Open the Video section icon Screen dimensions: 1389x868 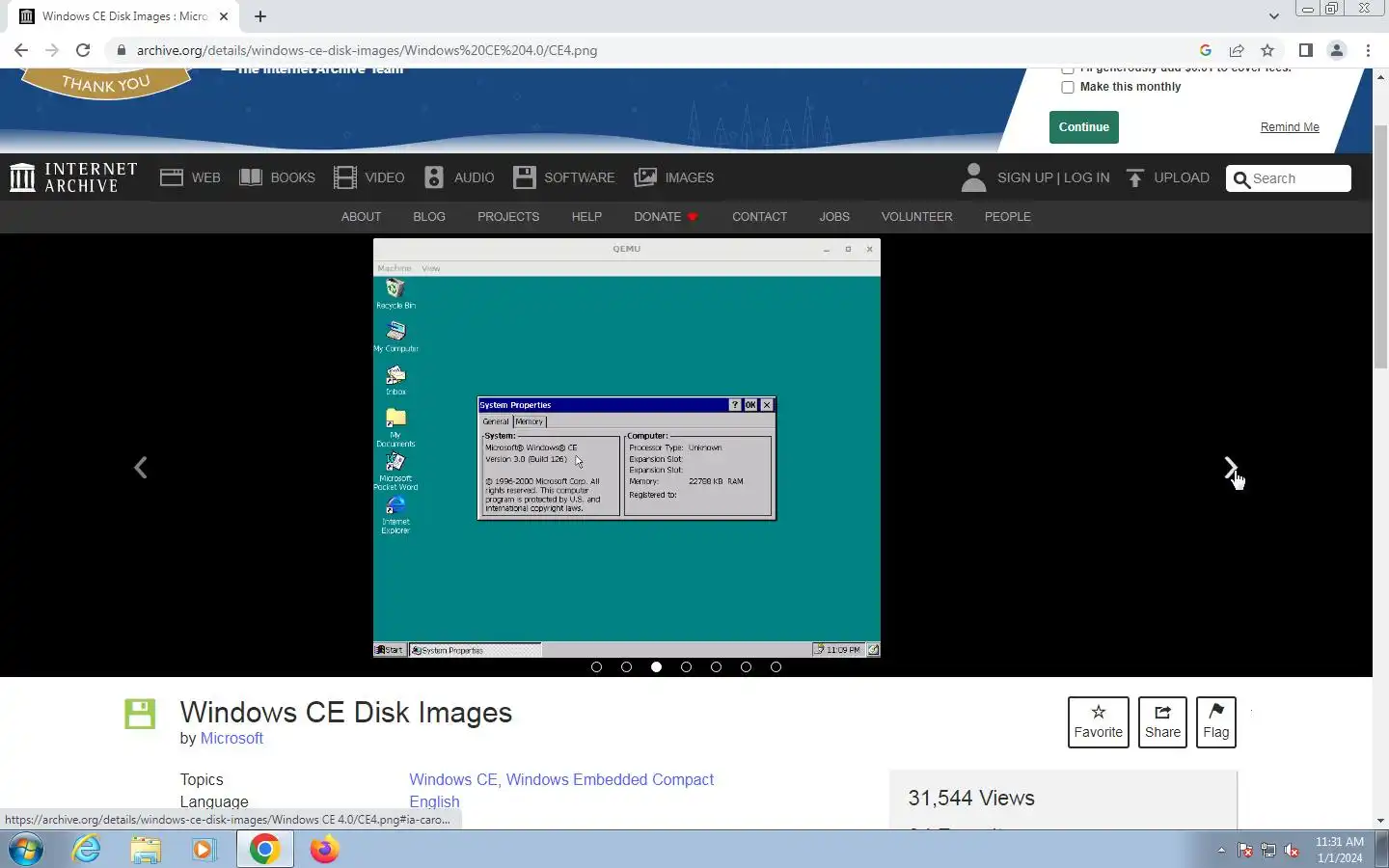(345, 177)
